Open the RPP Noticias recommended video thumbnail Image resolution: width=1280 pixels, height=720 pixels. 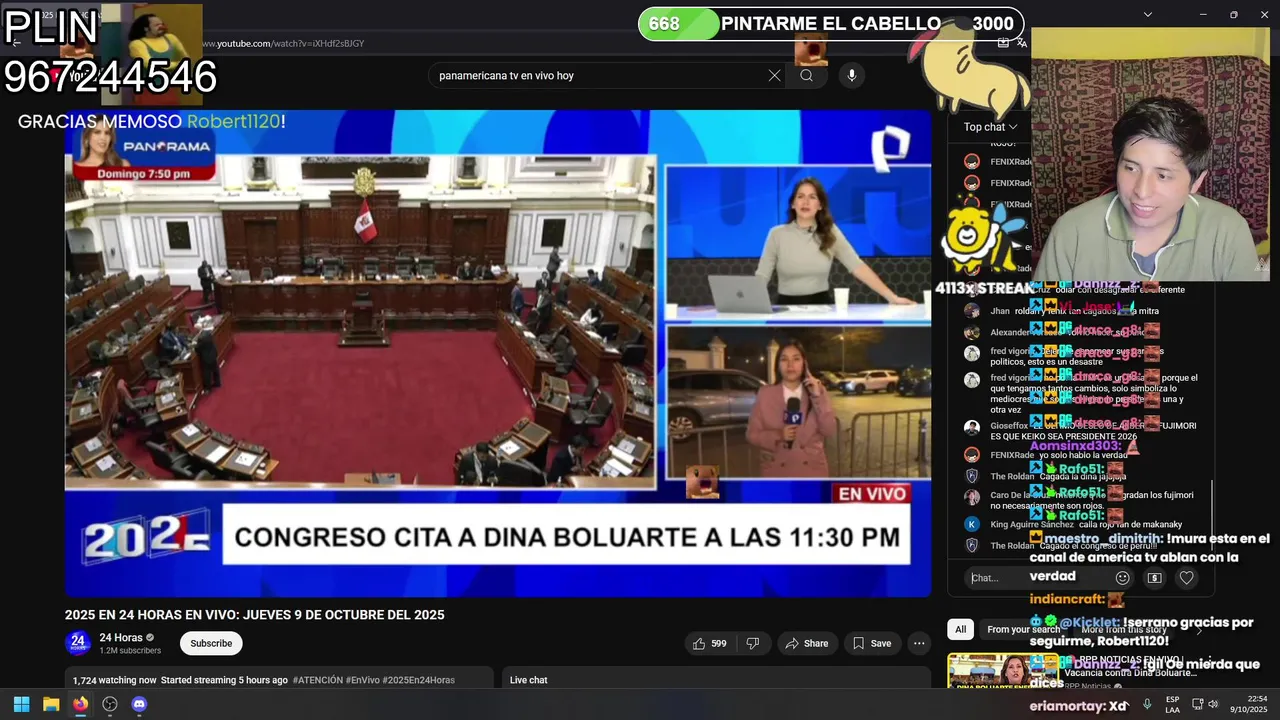[x=1003, y=671]
